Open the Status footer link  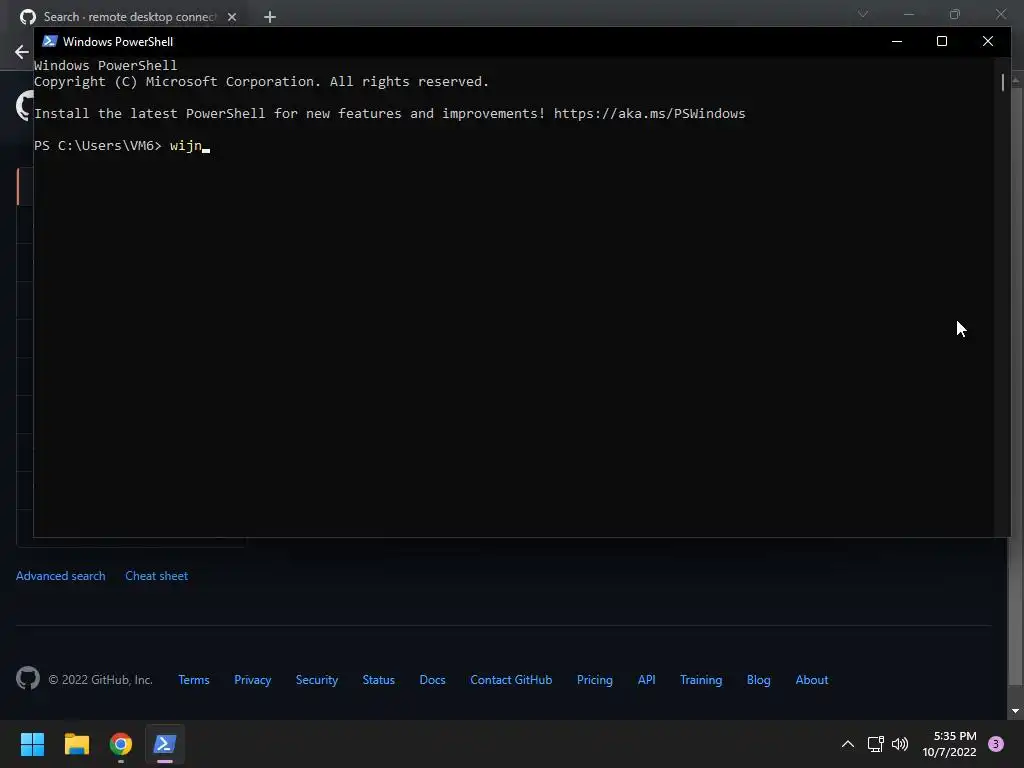(x=379, y=680)
